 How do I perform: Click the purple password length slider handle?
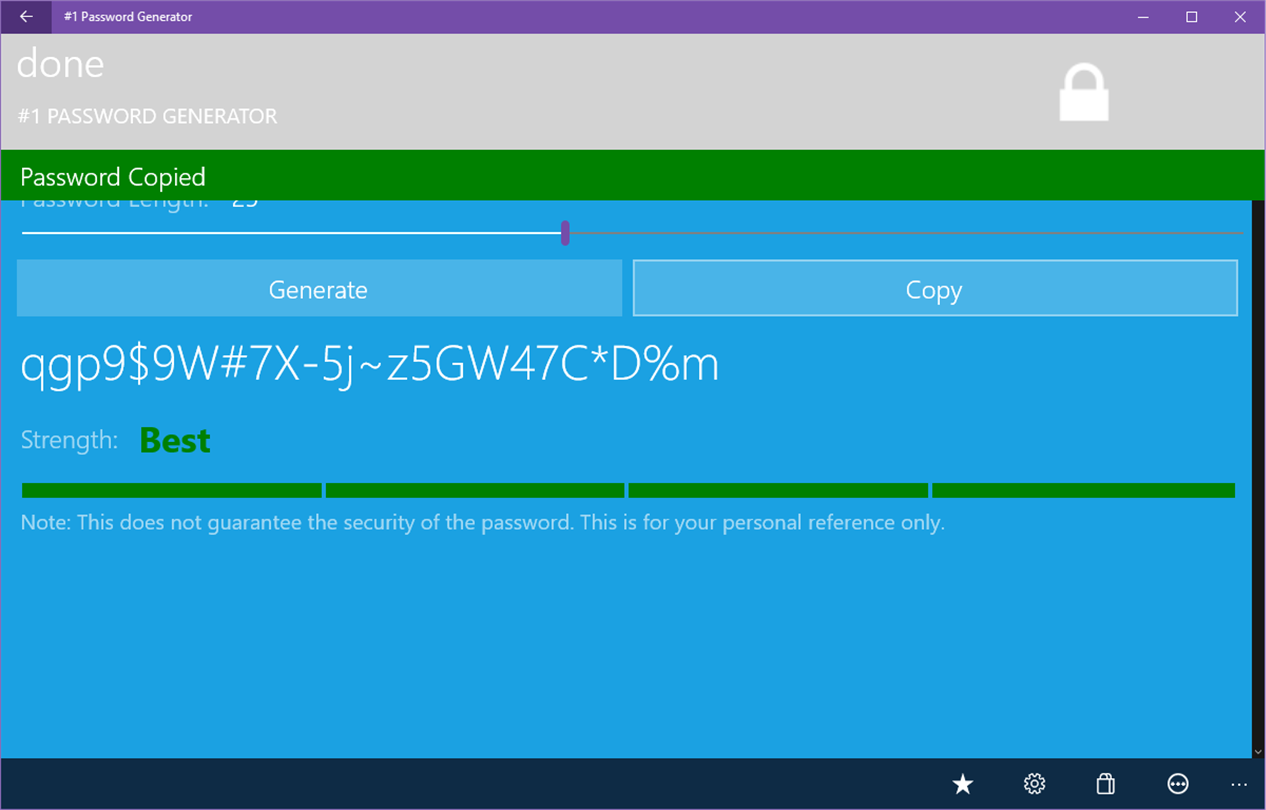click(x=565, y=233)
